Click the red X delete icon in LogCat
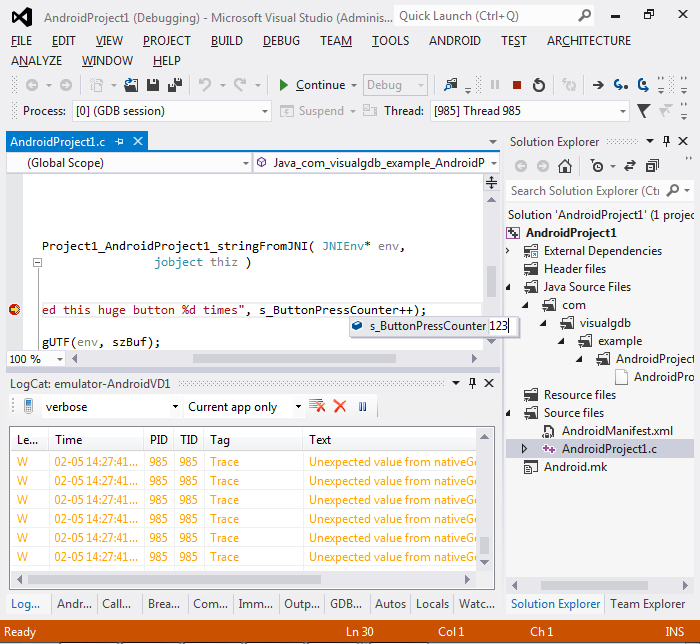 pyautogui.click(x=340, y=406)
